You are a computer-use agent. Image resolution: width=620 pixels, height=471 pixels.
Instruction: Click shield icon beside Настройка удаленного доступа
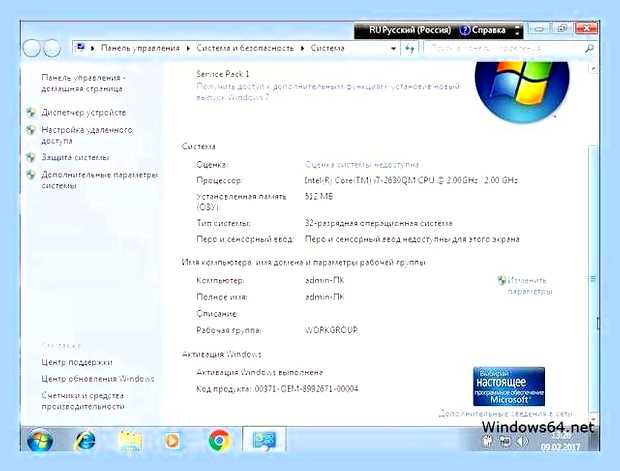coord(31,130)
